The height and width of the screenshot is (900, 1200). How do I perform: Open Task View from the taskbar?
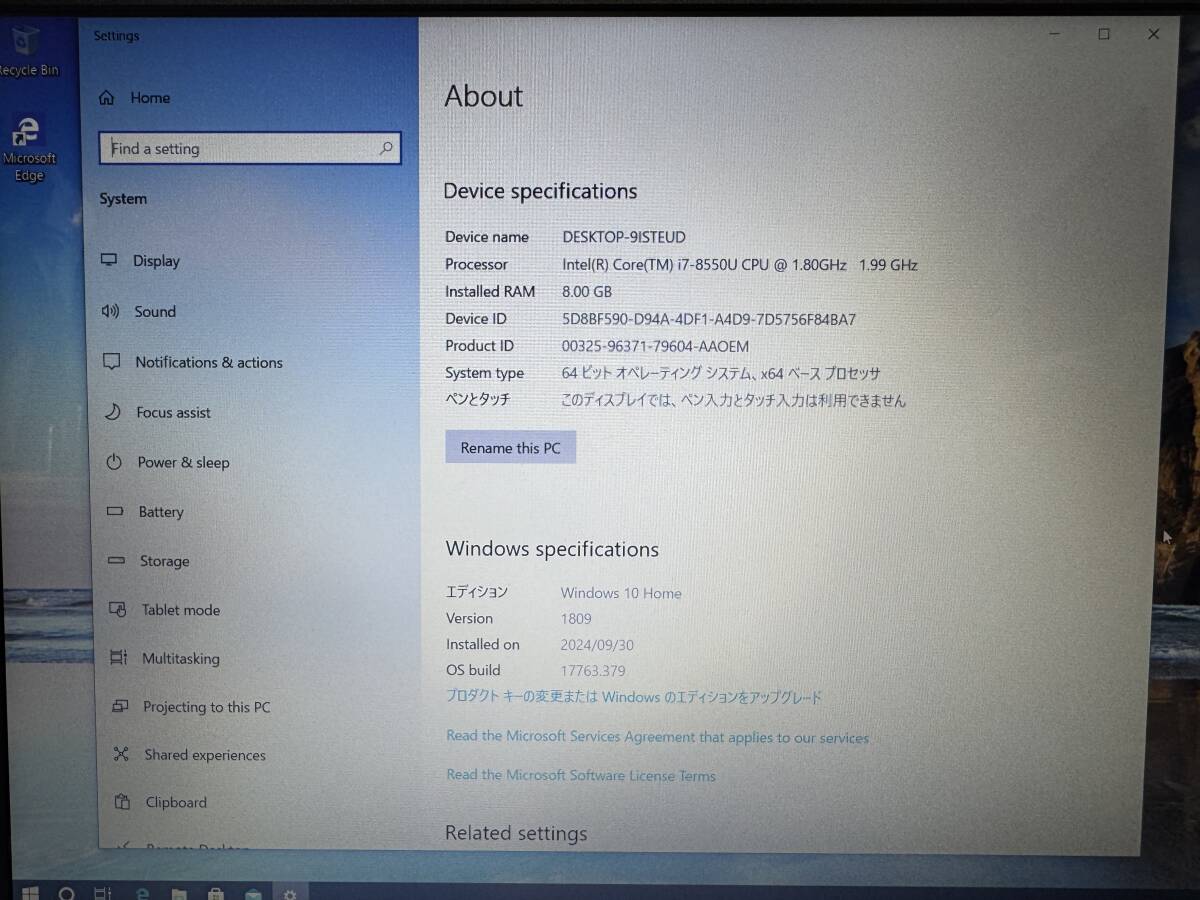100,892
